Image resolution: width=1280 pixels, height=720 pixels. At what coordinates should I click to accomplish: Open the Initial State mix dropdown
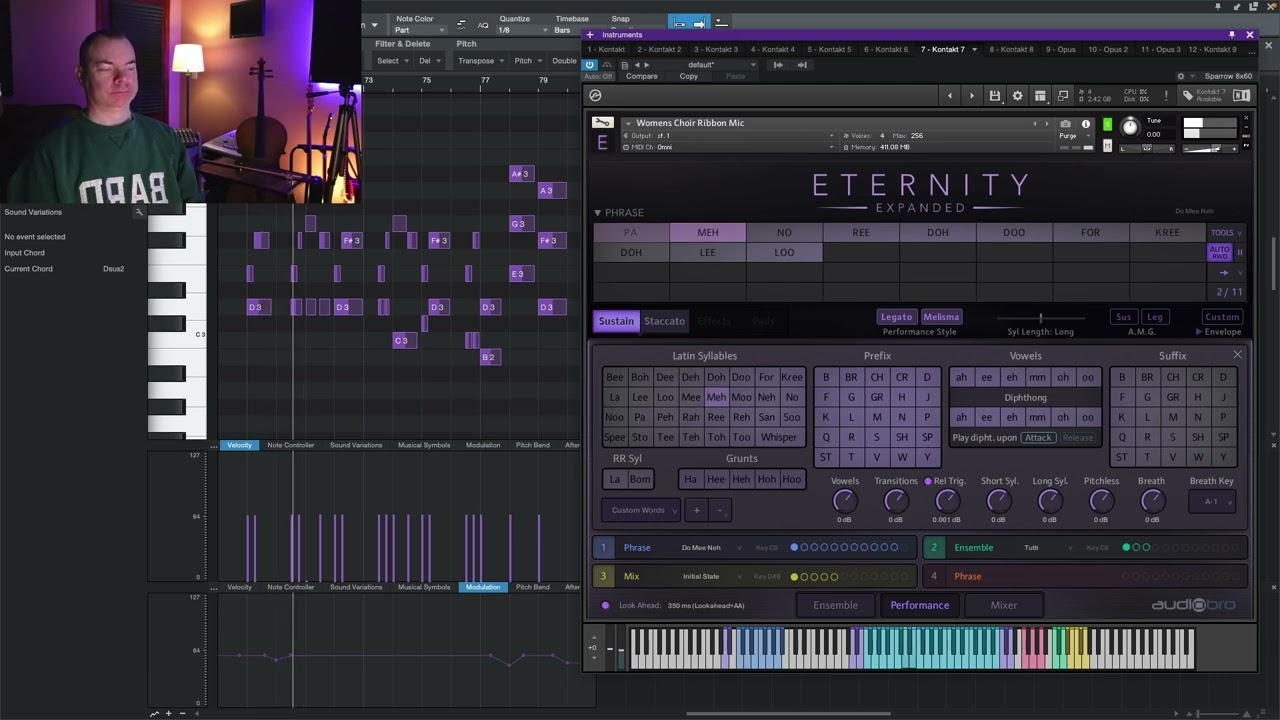(x=712, y=577)
